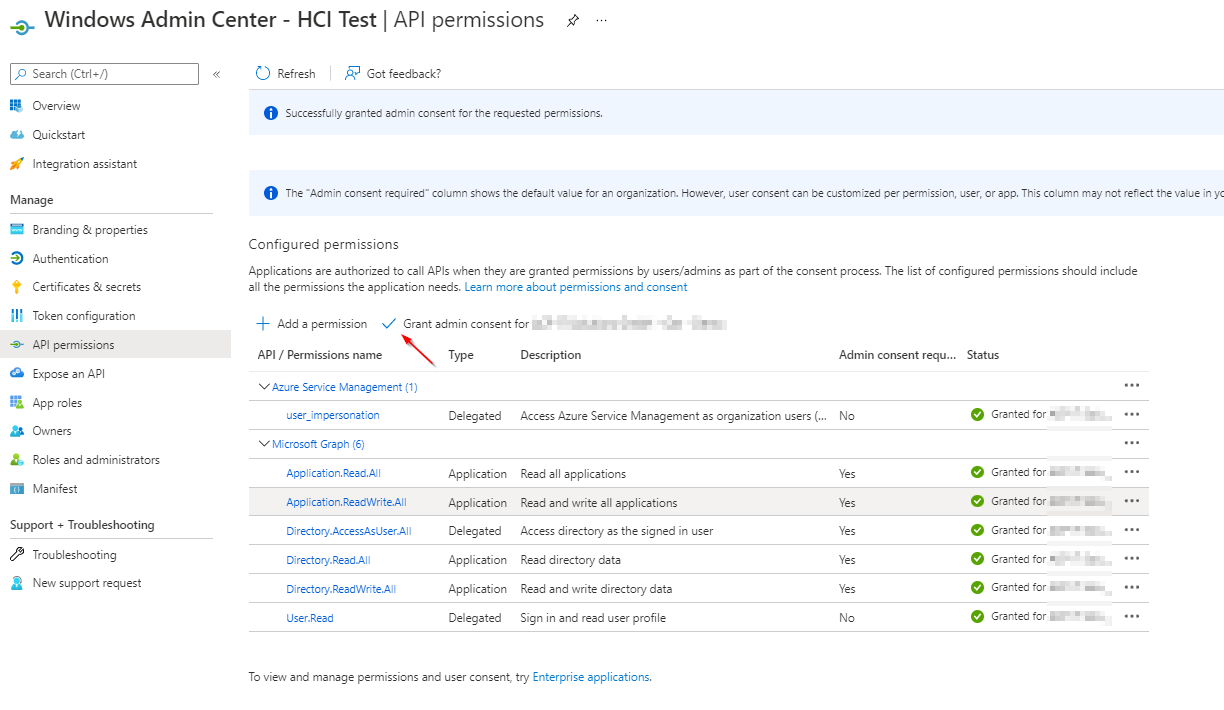Click the Quickstart cloud icon
The image size is (1224, 710).
coord(17,135)
